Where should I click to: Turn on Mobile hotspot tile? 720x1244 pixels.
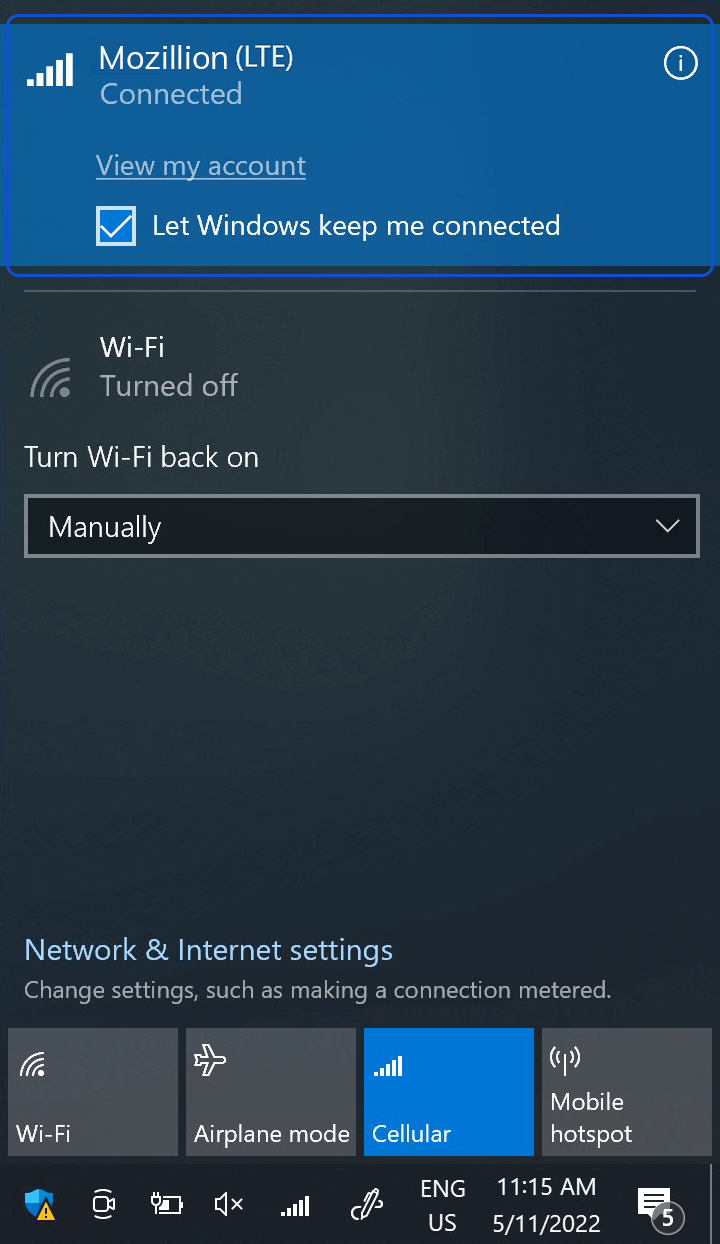point(627,1092)
